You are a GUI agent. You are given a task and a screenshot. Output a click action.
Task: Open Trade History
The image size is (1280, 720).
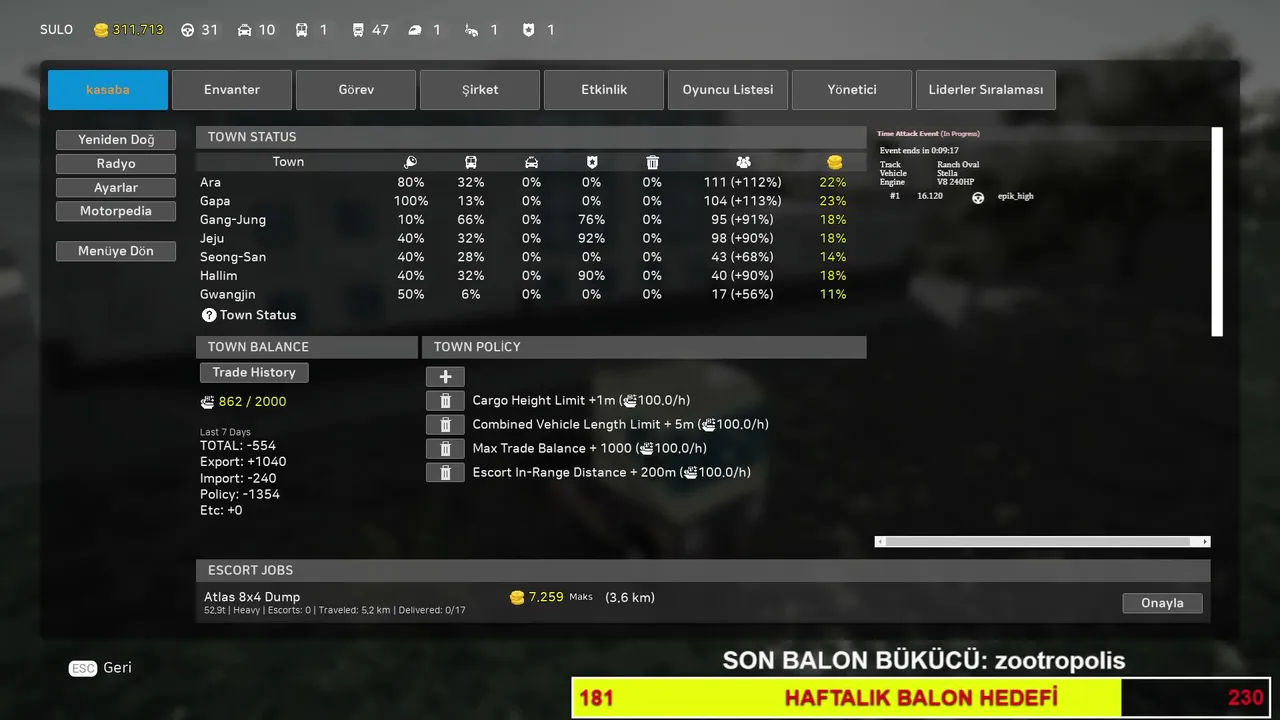tap(254, 372)
